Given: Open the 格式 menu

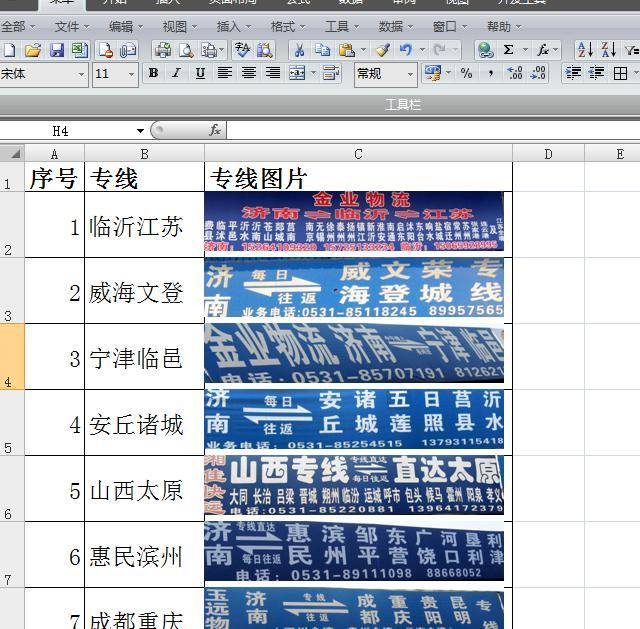Looking at the screenshot, I should 288,27.
